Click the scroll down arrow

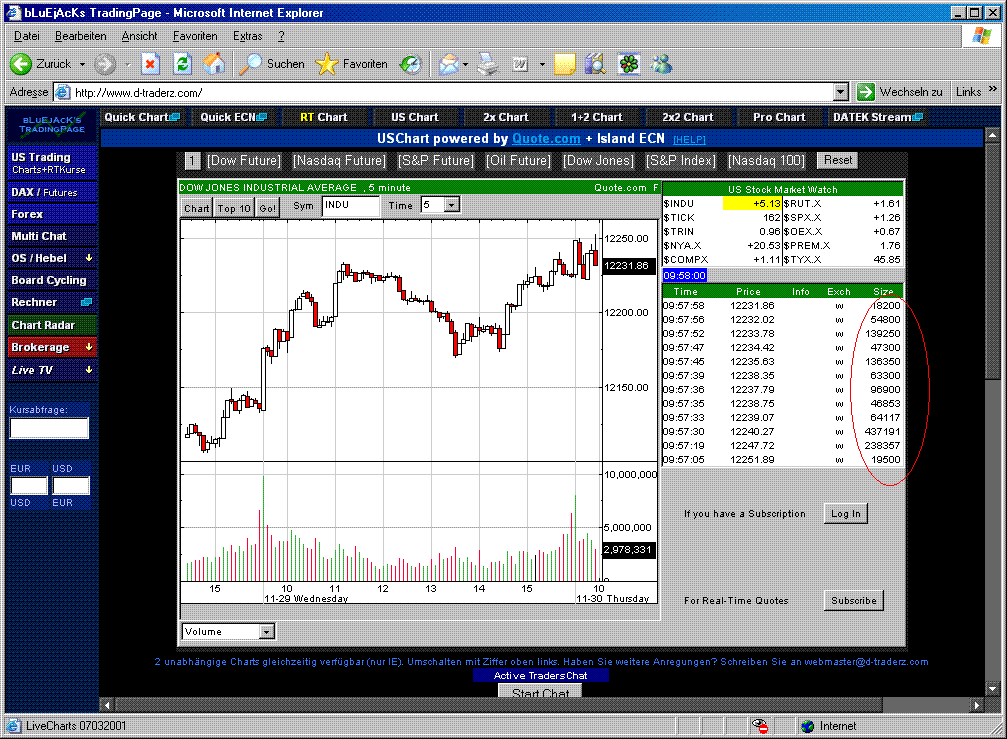click(x=993, y=689)
